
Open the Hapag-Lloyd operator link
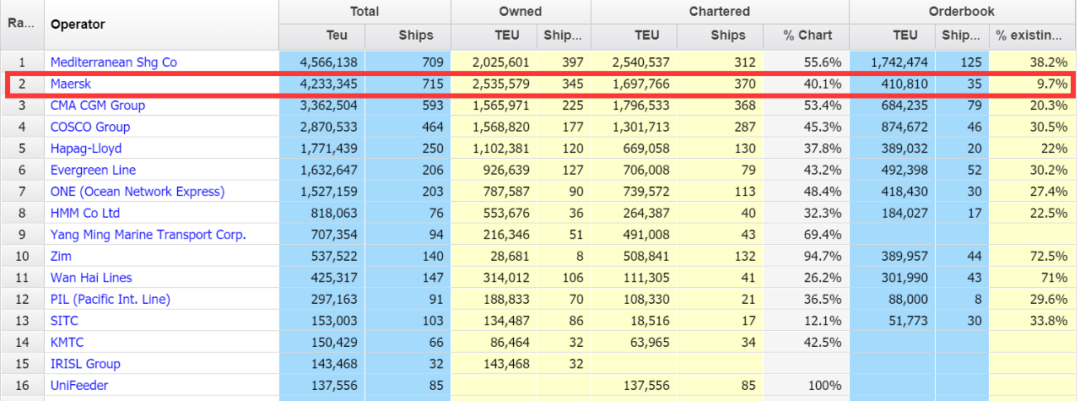(x=85, y=148)
